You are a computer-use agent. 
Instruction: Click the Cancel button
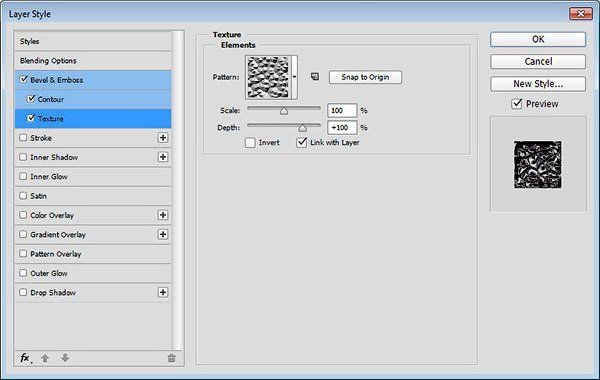[x=538, y=61]
